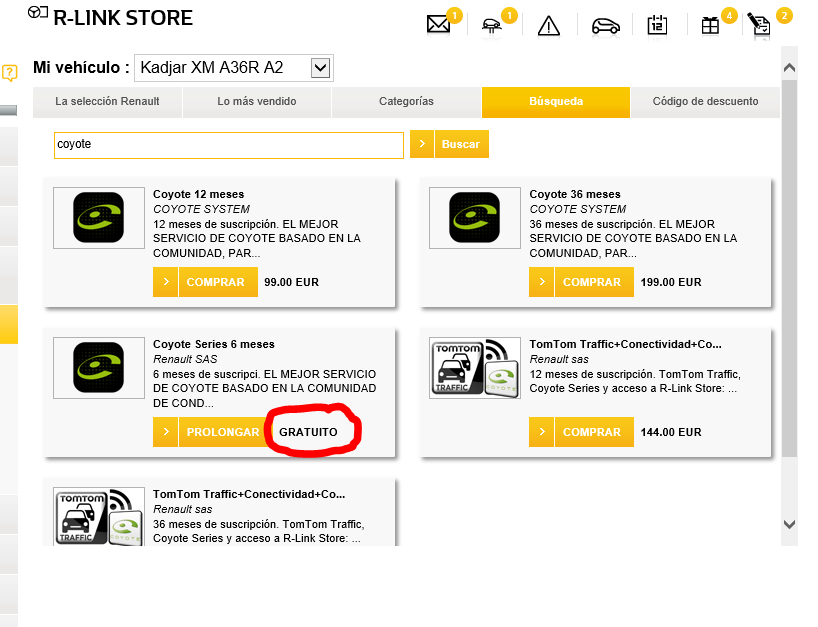818x627 pixels.
Task: Click the 99.00 EUR price
Action: pyautogui.click(x=291, y=282)
